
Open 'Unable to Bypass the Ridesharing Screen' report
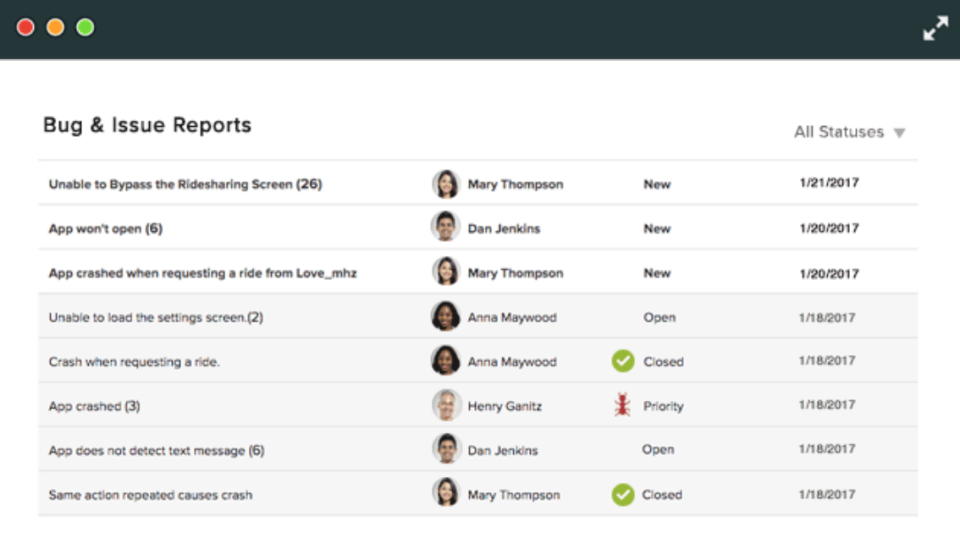185,184
